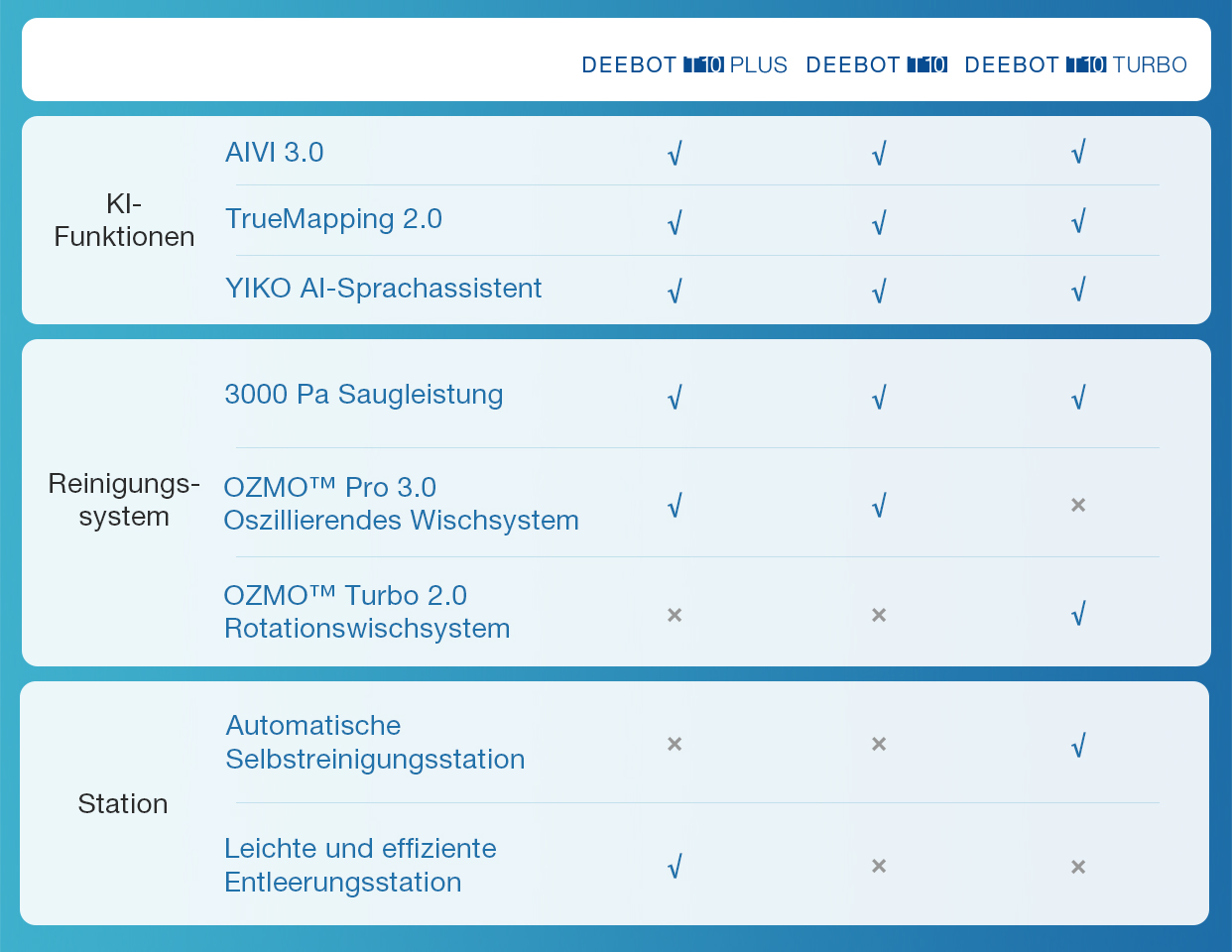Click the YIKO AI-Sprachassistent feature text

(x=383, y=289)
